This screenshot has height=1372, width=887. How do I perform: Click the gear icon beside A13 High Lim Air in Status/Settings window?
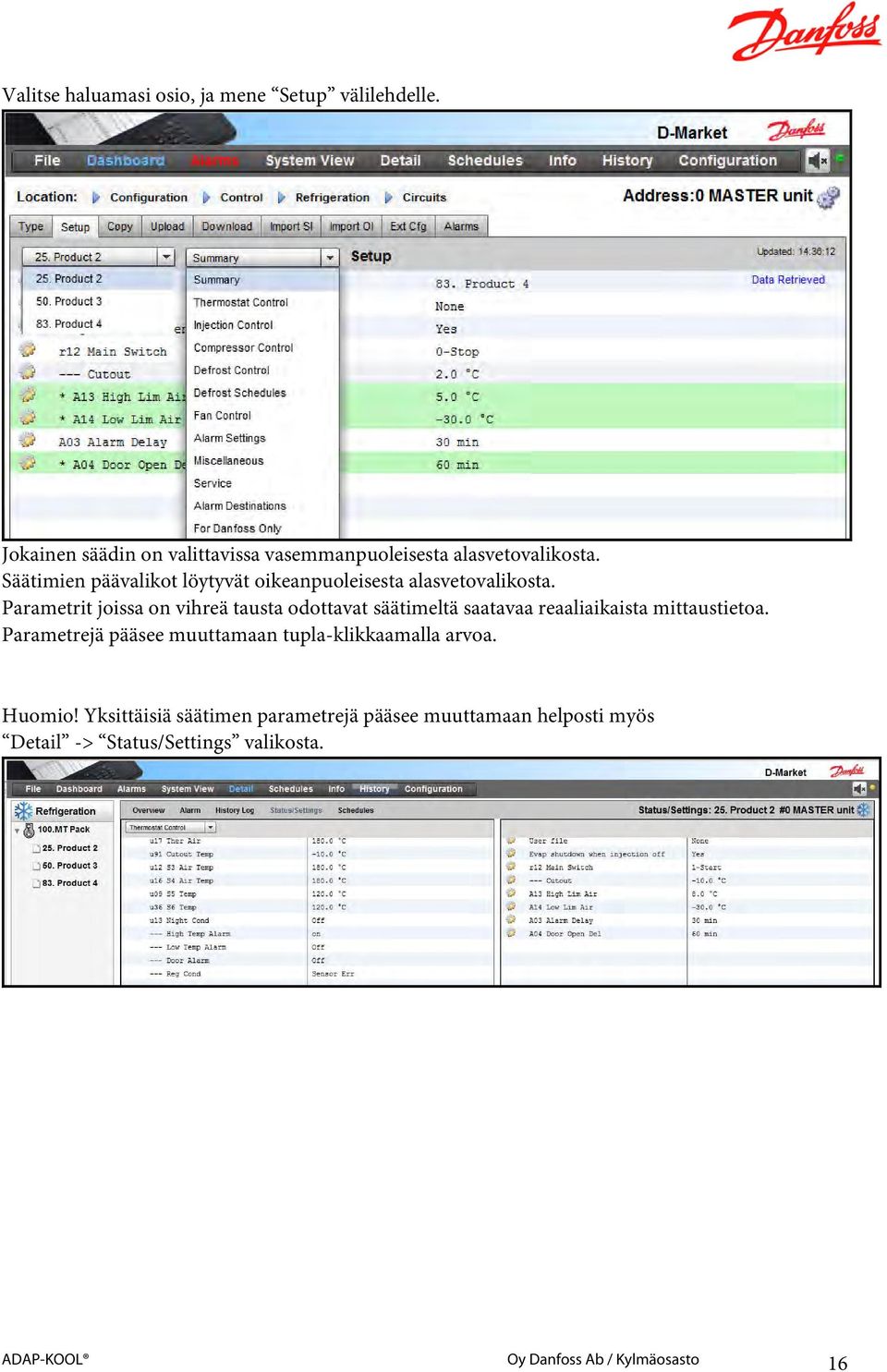(x=511, y=893)
